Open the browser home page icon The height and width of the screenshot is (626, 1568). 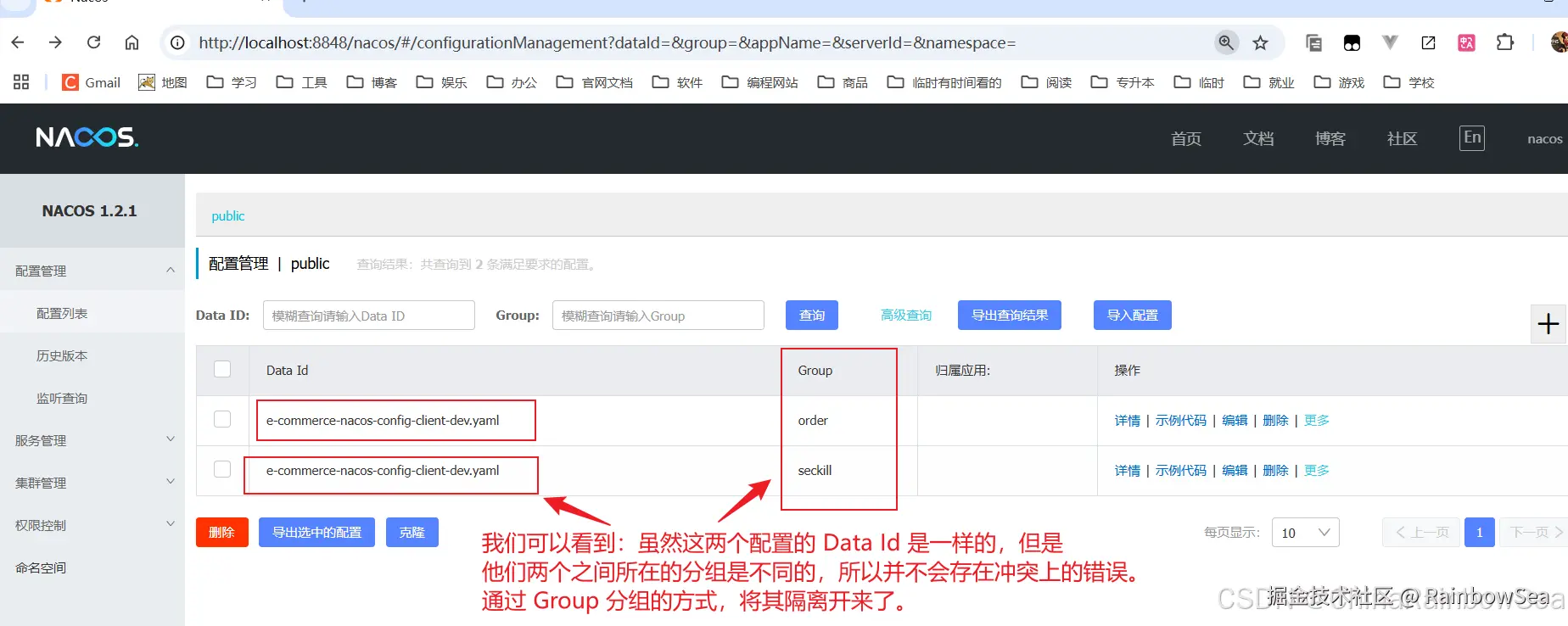tap(132, 42)
